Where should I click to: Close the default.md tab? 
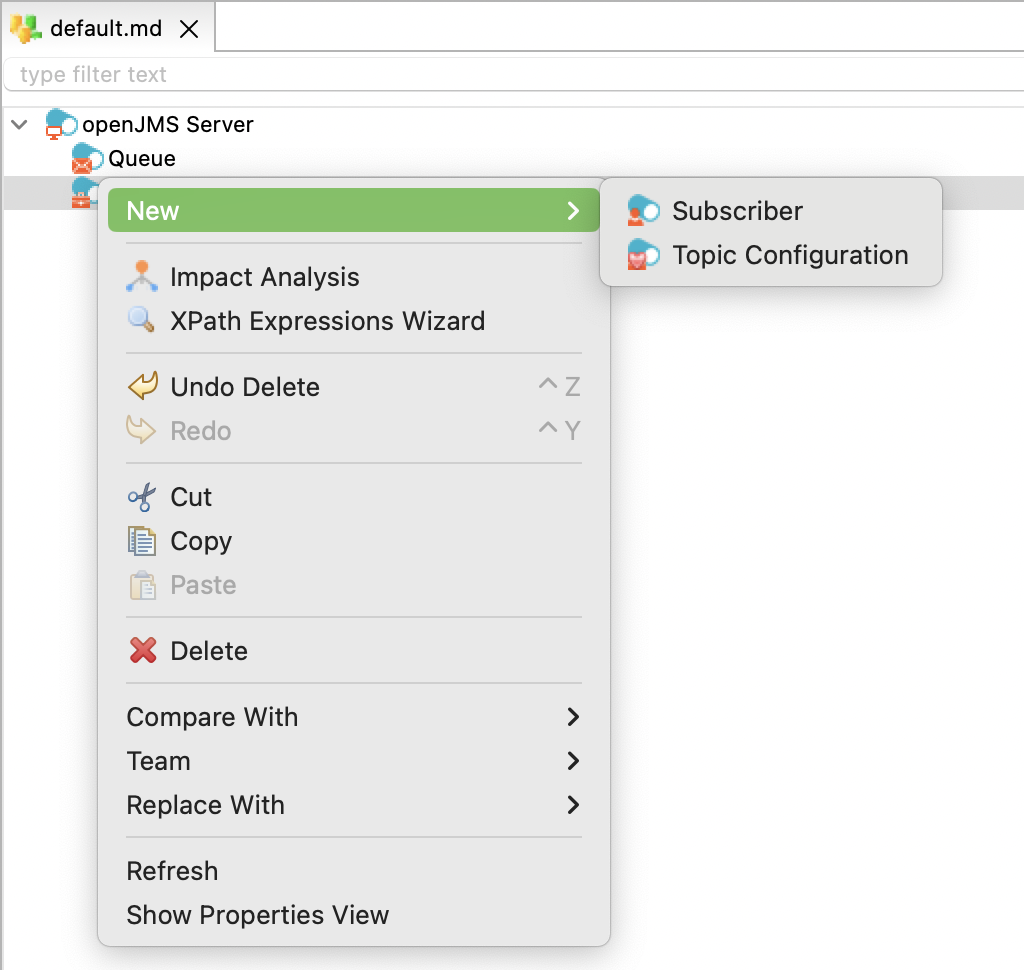pyautogui.click(x=189, y=29)
